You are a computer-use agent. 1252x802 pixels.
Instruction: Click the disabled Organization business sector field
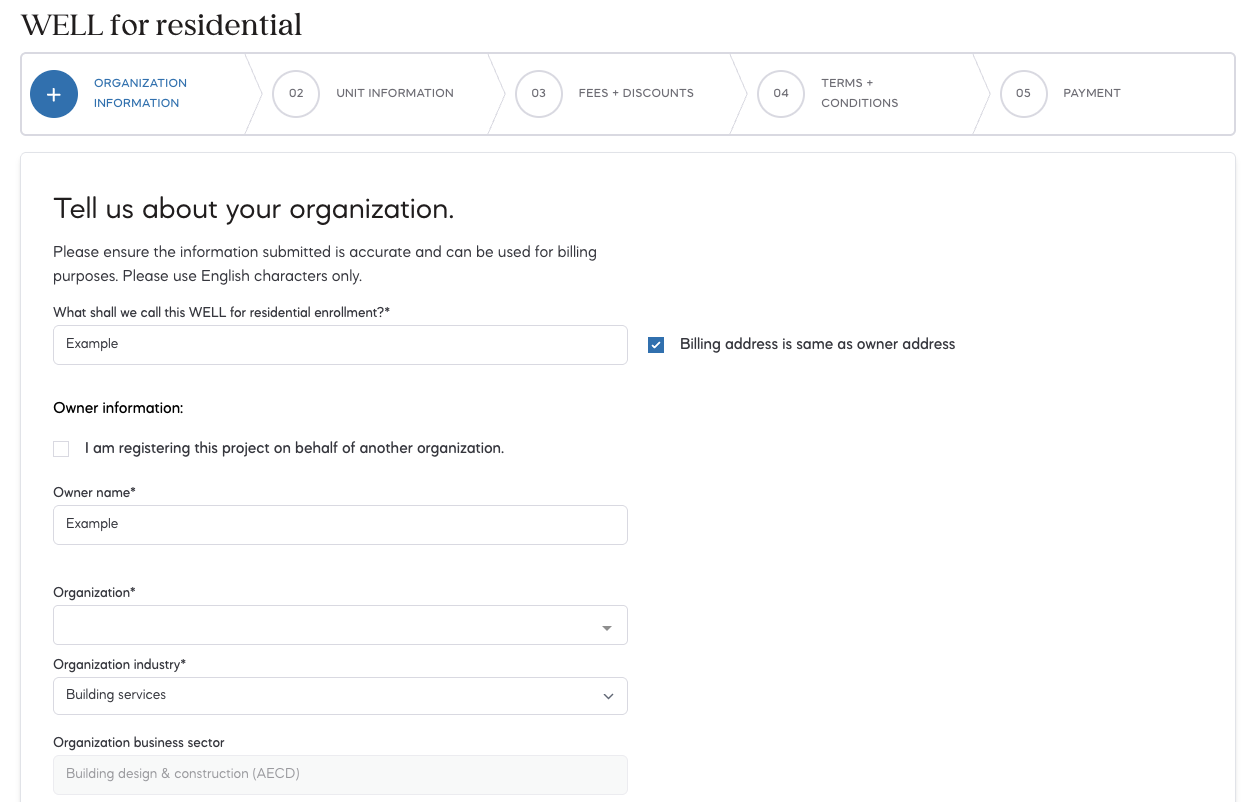coord(340,774)
